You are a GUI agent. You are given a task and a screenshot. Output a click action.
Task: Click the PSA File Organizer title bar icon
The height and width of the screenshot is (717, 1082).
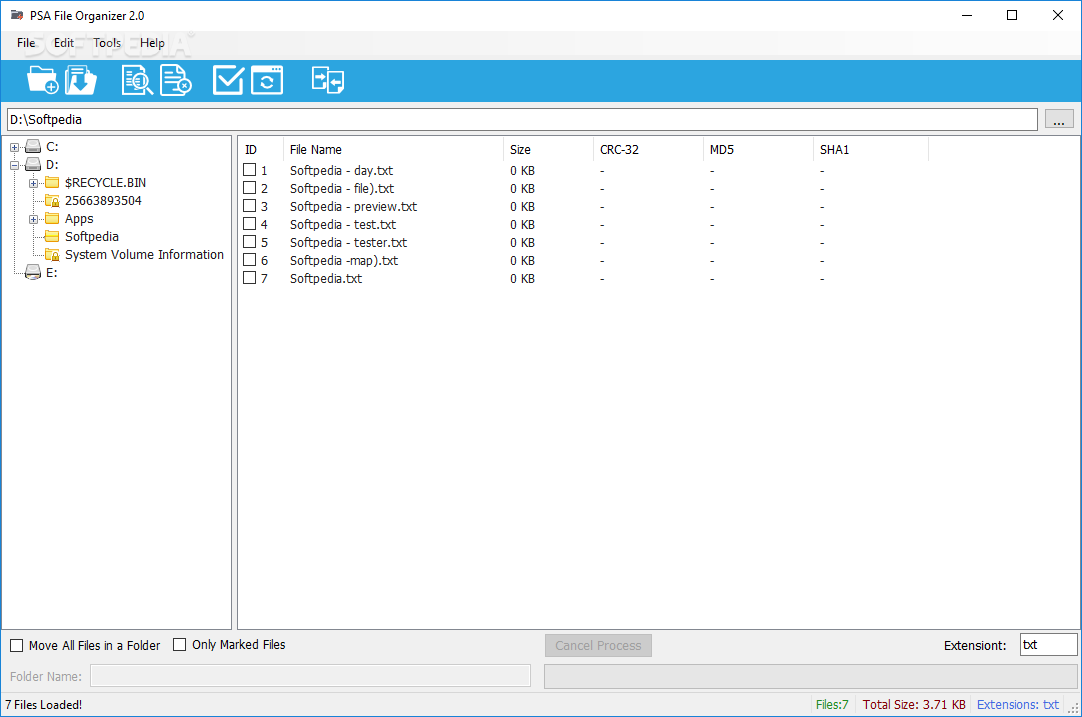tap(17, 15)
